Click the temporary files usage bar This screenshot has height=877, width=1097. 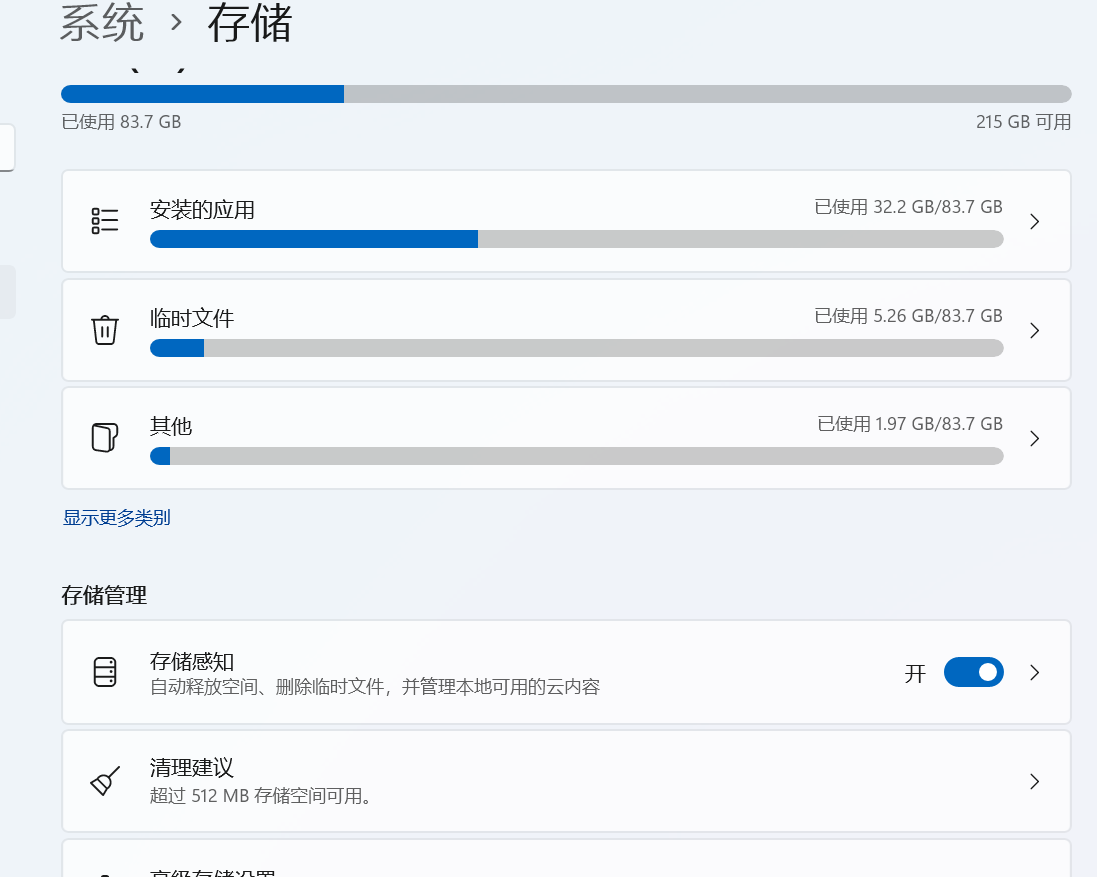(x=576, y=348)
